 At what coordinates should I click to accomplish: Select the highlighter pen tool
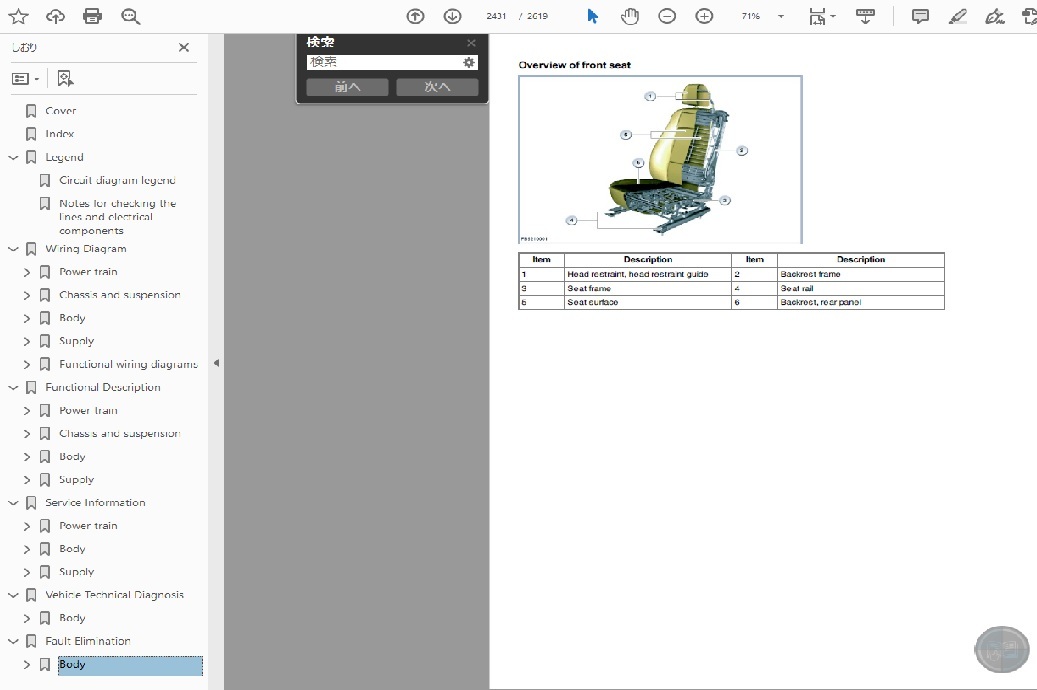point(958,16)
